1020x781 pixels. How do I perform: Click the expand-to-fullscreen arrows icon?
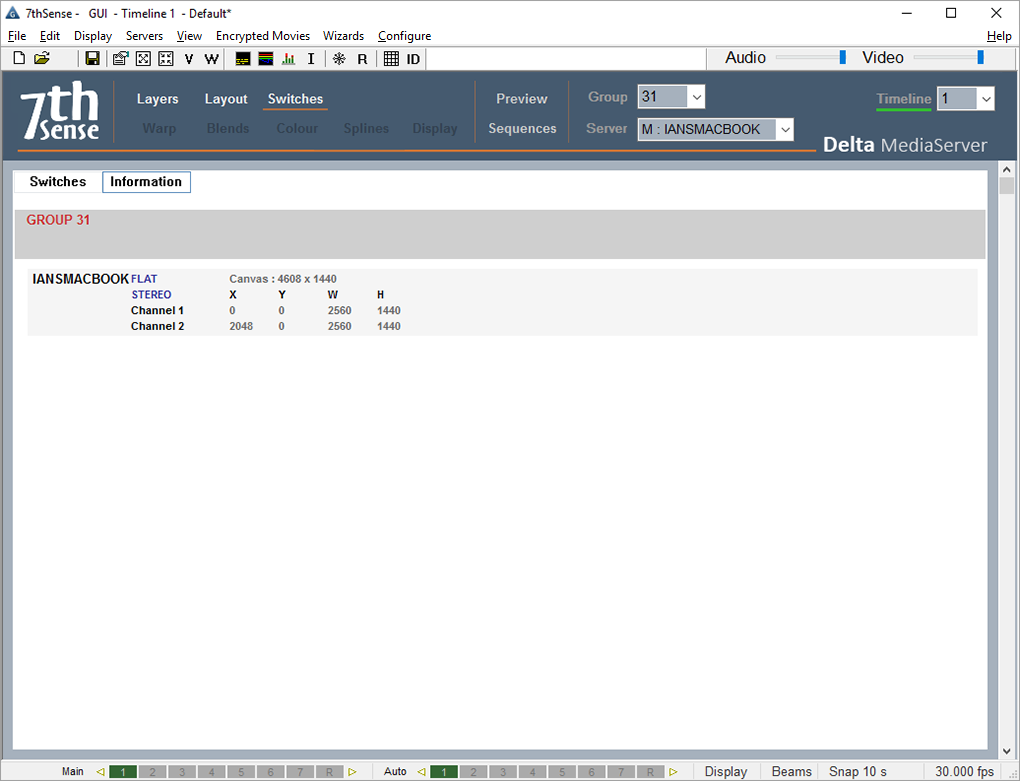coord(143,59)
